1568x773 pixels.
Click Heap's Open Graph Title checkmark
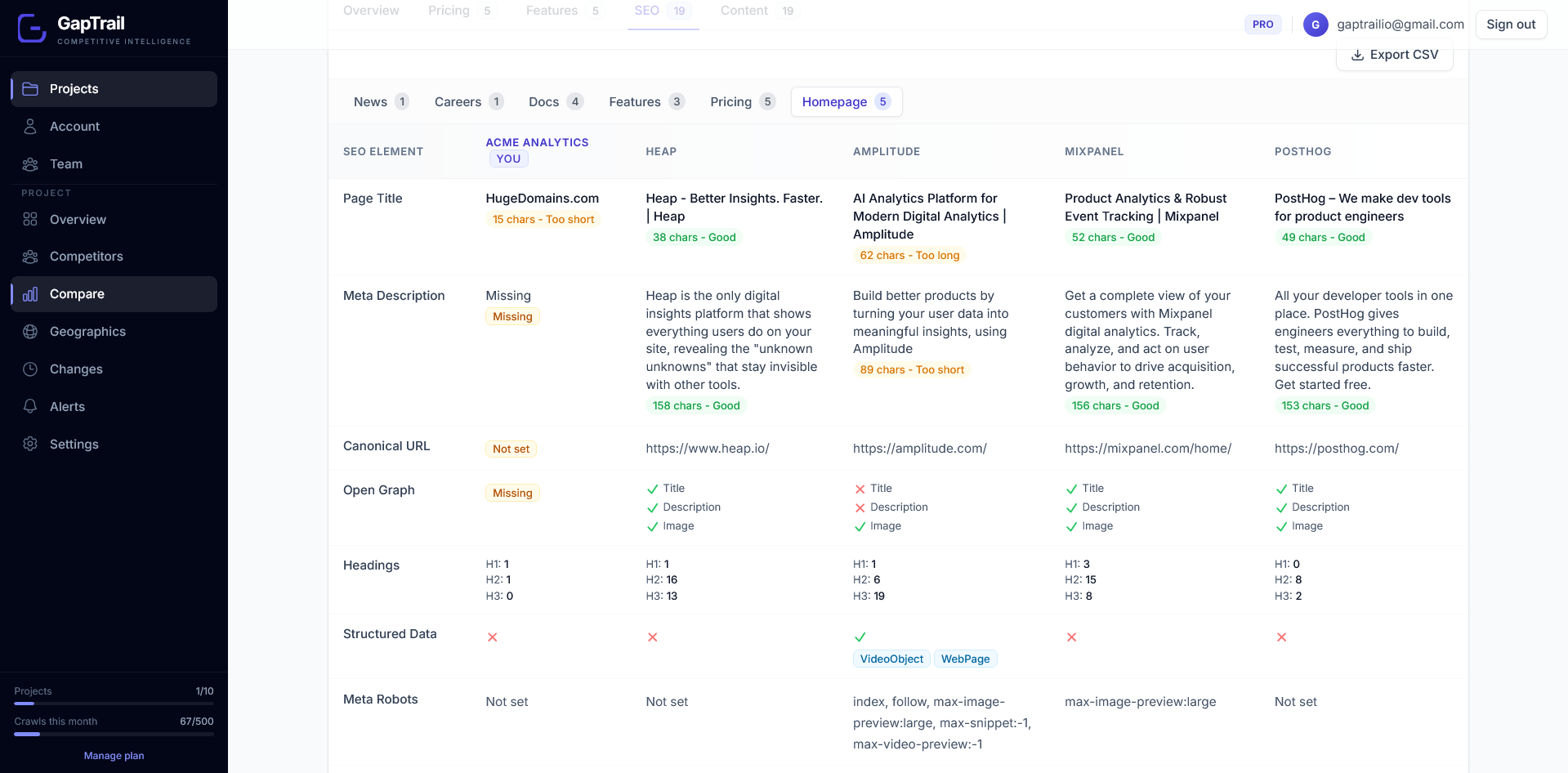[652, 489]
